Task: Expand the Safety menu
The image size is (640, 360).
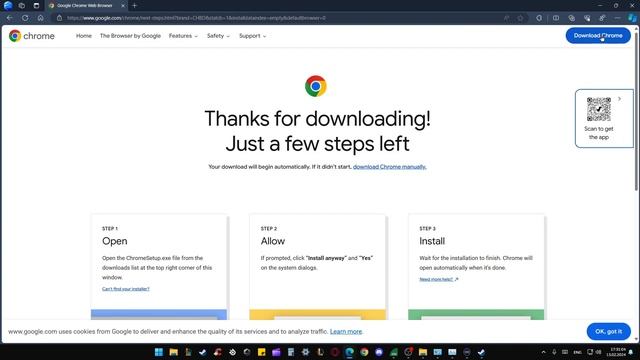Action: coord(218,36)
